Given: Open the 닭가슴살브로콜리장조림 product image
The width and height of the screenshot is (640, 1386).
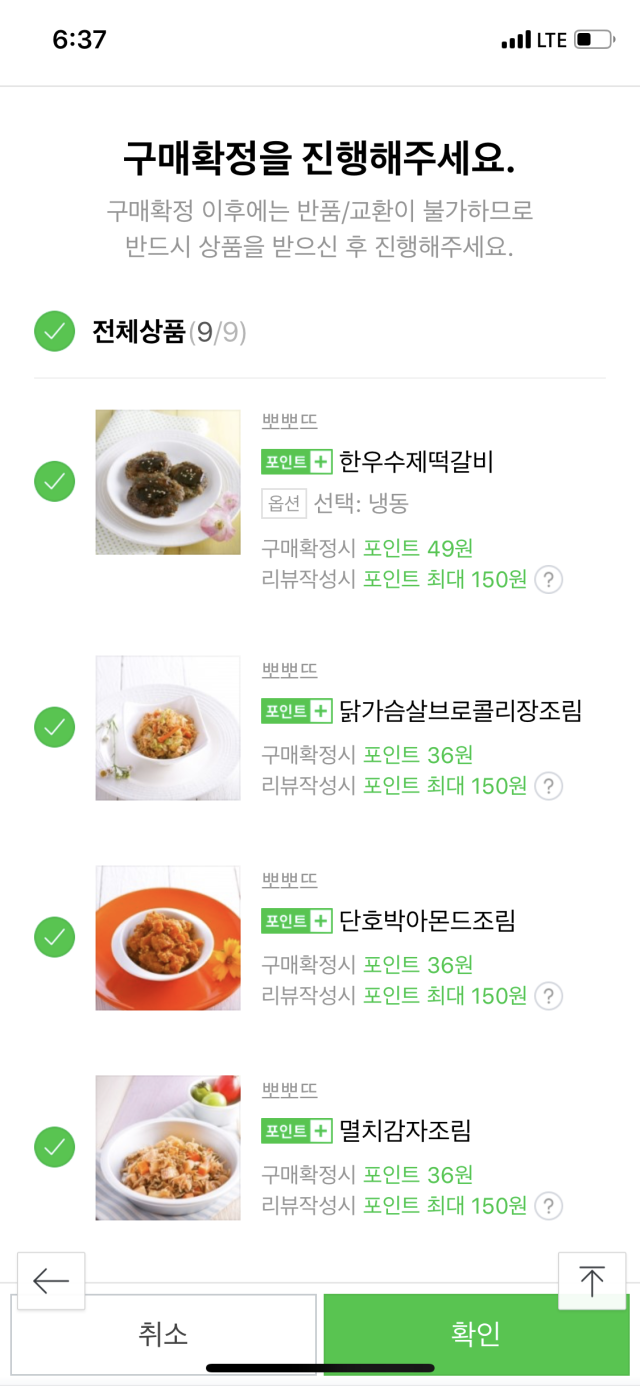Looking at the screenshot, I should tap(168, 728).
